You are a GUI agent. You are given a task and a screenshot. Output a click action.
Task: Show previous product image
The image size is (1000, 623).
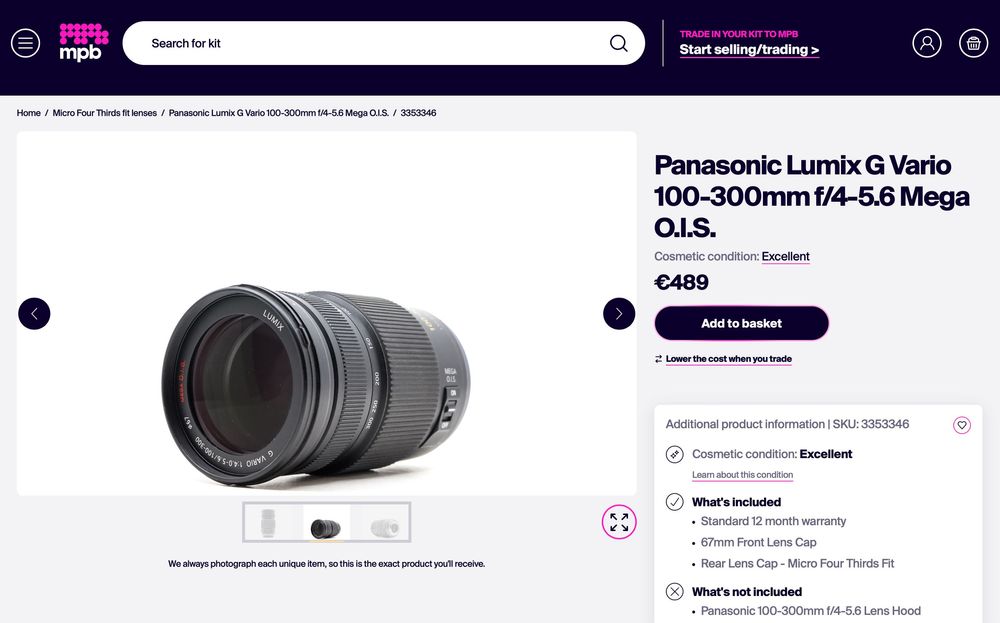coord(34,314)
